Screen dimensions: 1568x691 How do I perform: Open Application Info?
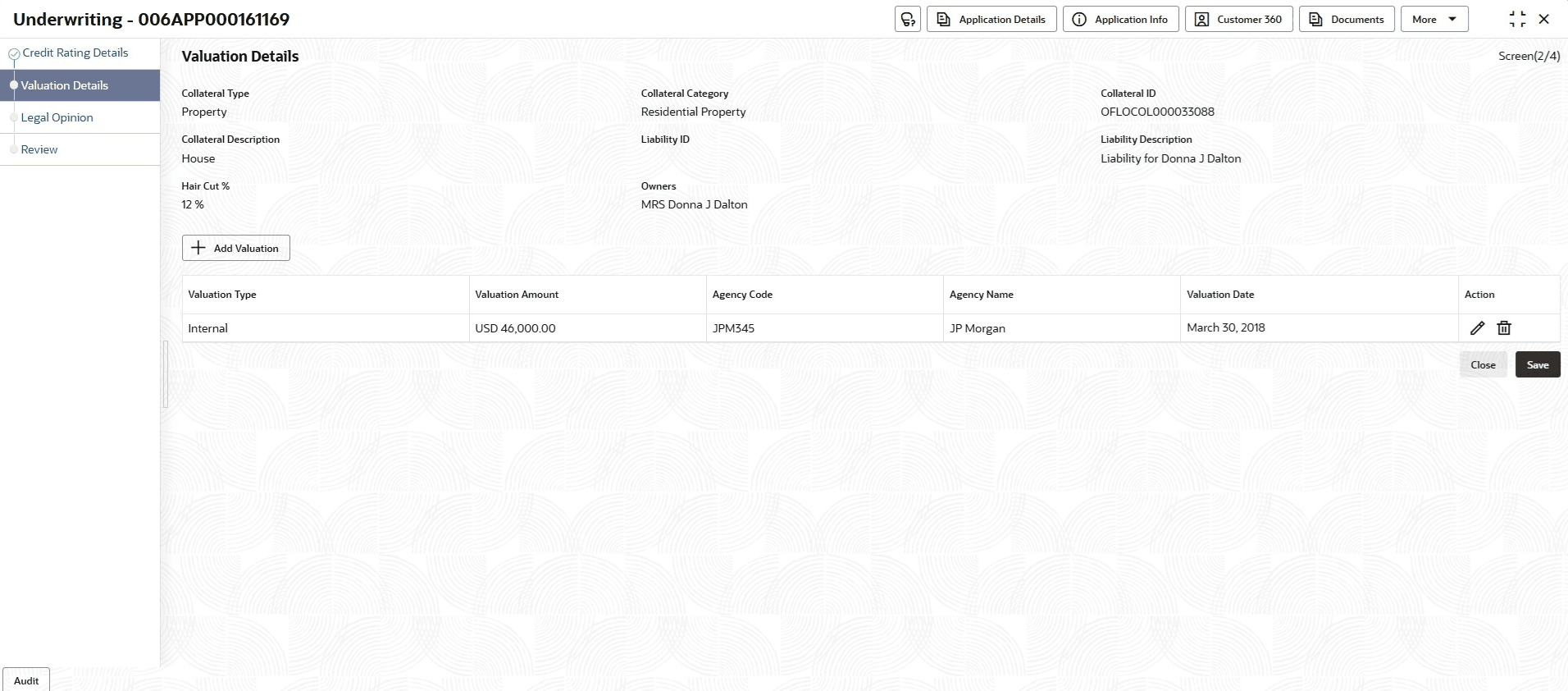tap(1121, 19)
